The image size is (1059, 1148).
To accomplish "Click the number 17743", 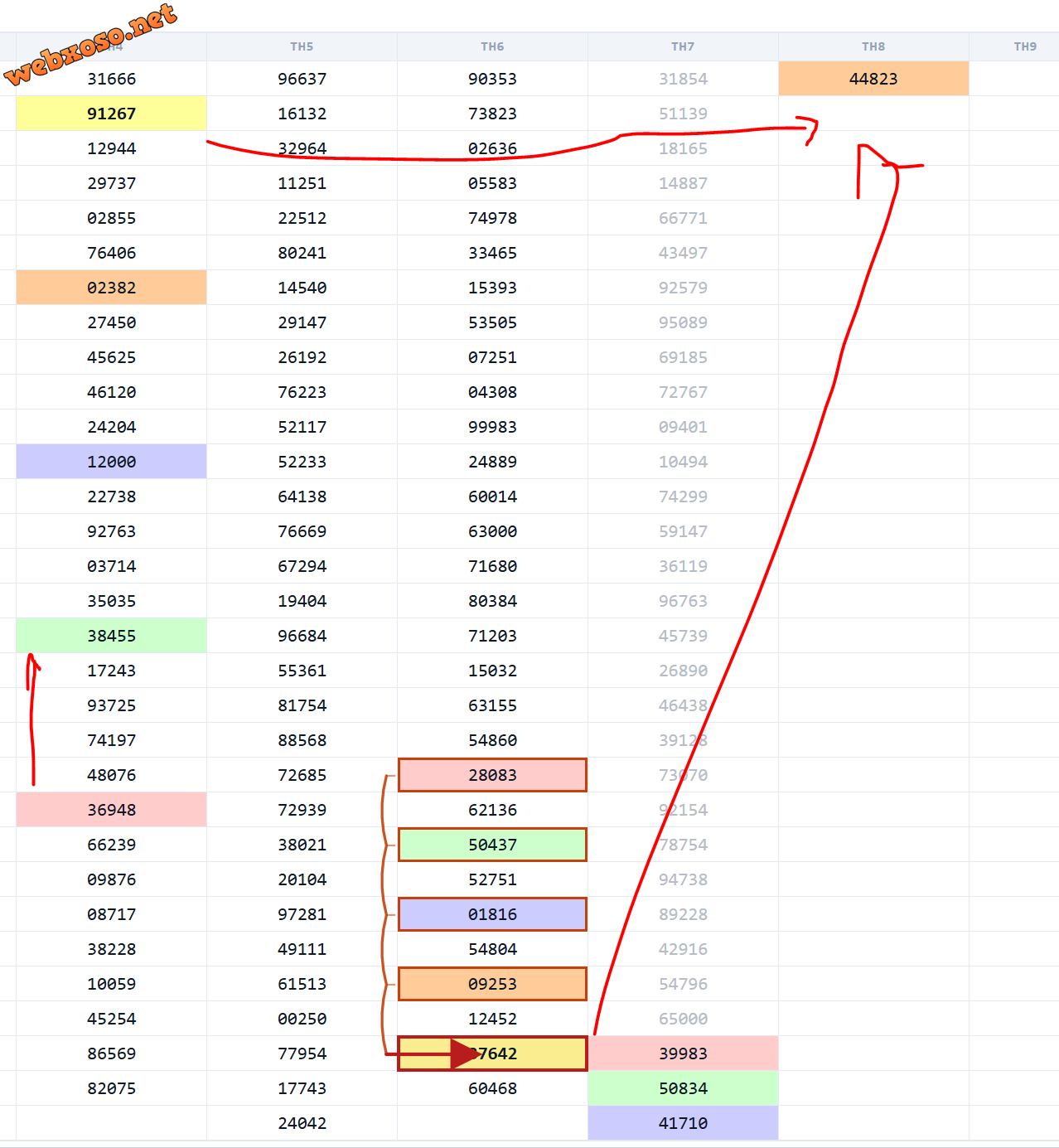I will pos(302,1088).
